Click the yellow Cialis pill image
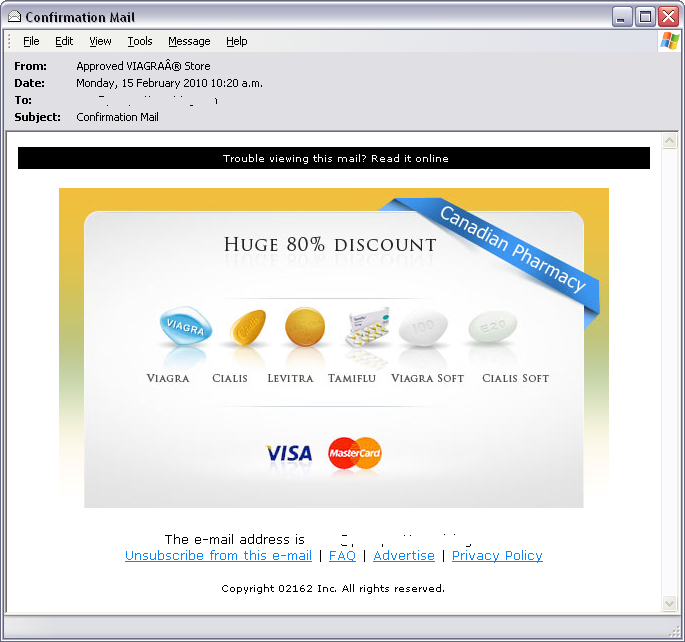The height and width of the screenshot is (642, 685). [248, 328]
